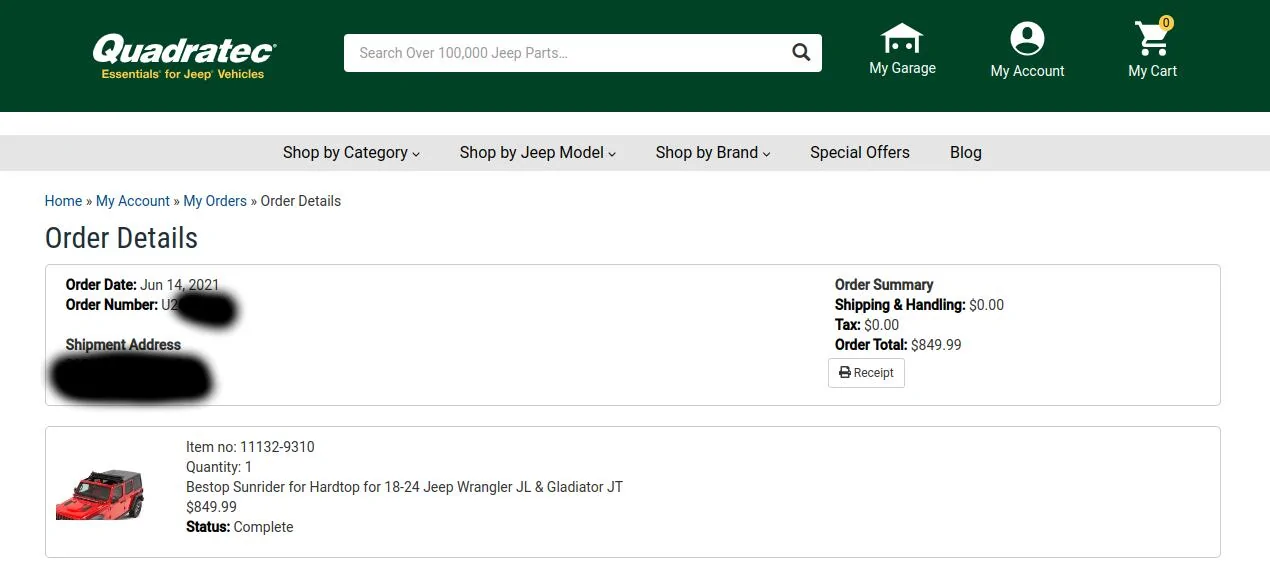This screenshot has width=1270, height=571.
Task: Go to Home breadcrumb link
Action: [x=63, y=201]
